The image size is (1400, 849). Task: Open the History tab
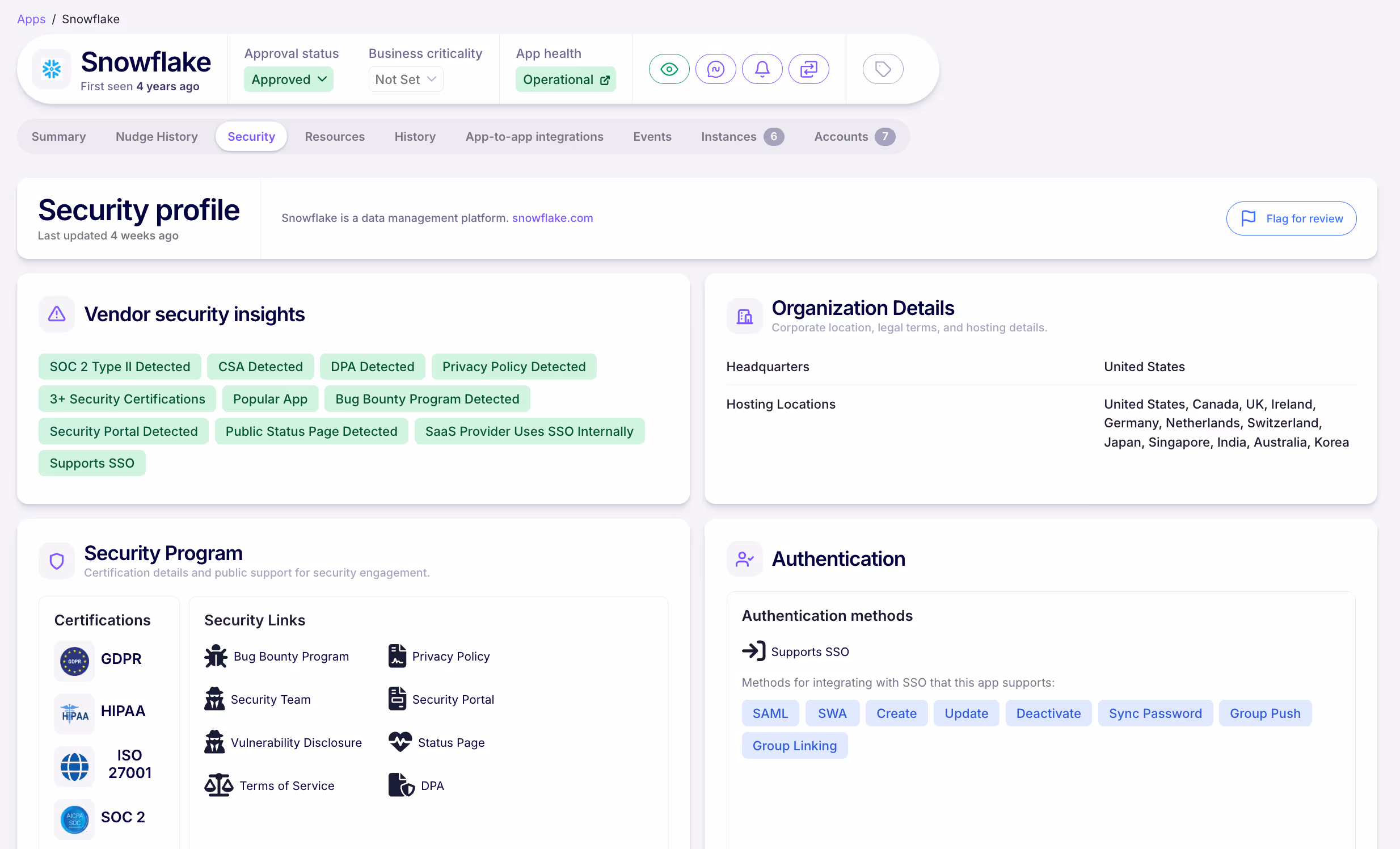coord(415,137)
